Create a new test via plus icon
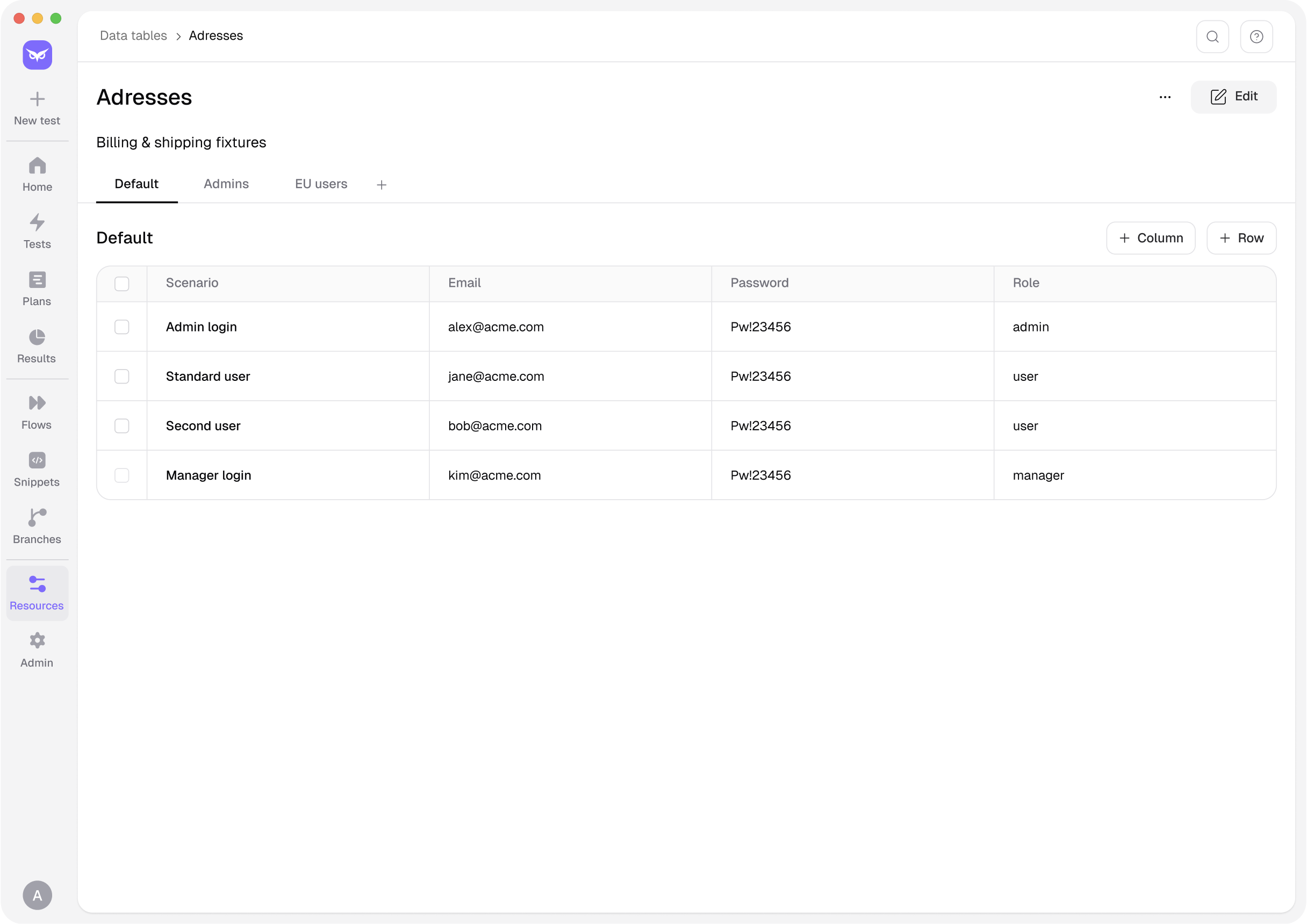The image size is (1307, 924). pos(37,108)
